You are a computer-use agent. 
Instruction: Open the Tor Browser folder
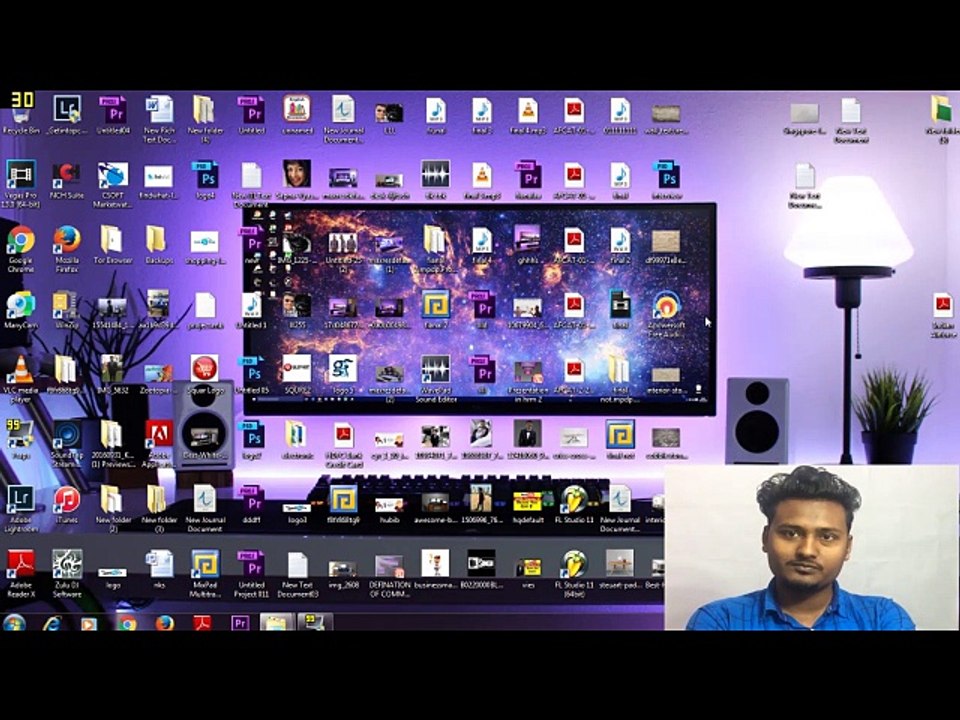coord(113,244)
